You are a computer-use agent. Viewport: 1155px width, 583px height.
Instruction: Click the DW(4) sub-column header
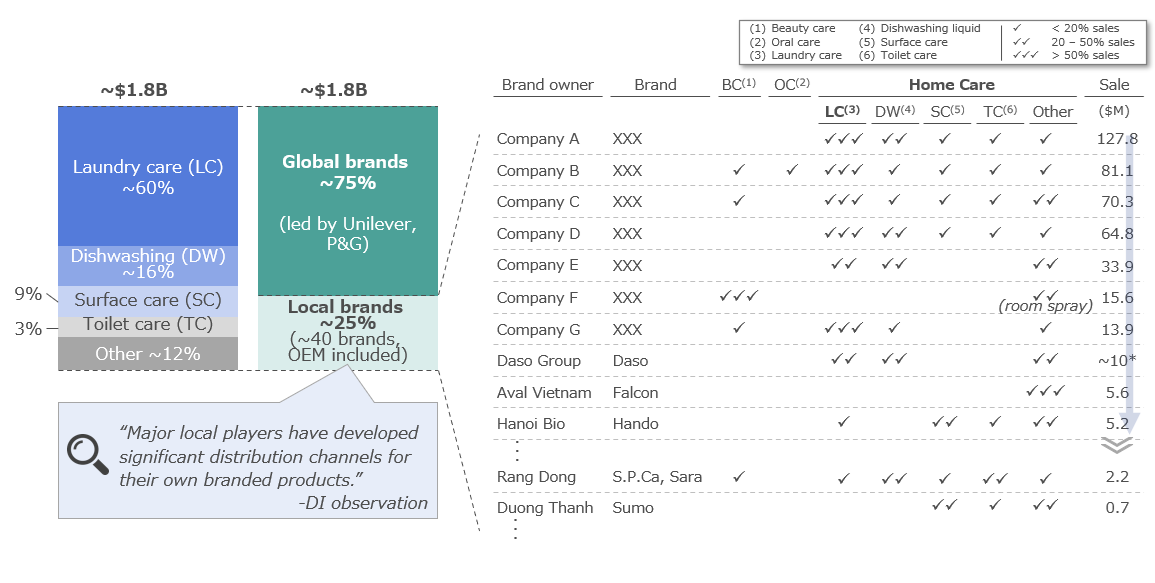(x=895, y=111)
